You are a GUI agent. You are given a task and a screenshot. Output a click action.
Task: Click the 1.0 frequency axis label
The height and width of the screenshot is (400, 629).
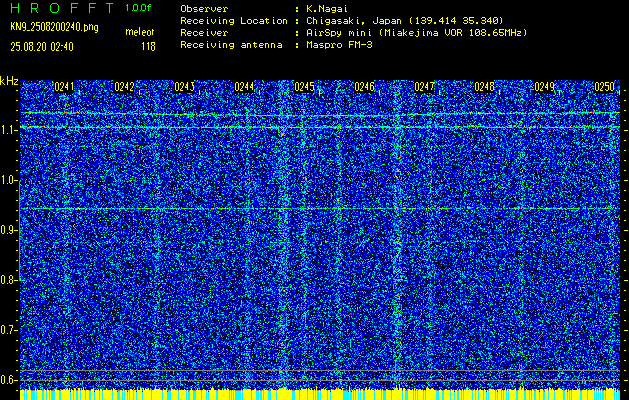pyautogui.click(x=8, y=181)
